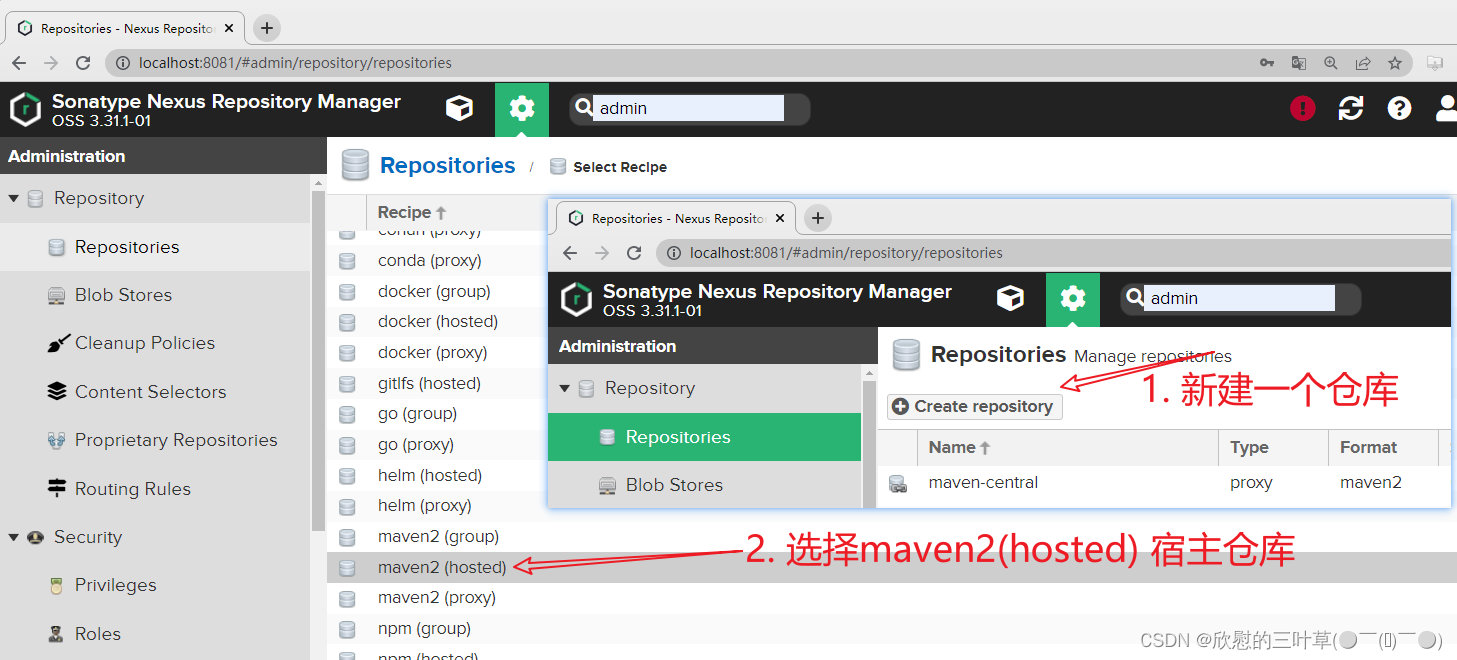The height and width of the screenshot is (660, 1457).
Task: Sort by Type column in inset window
Action: (1249, 448)
